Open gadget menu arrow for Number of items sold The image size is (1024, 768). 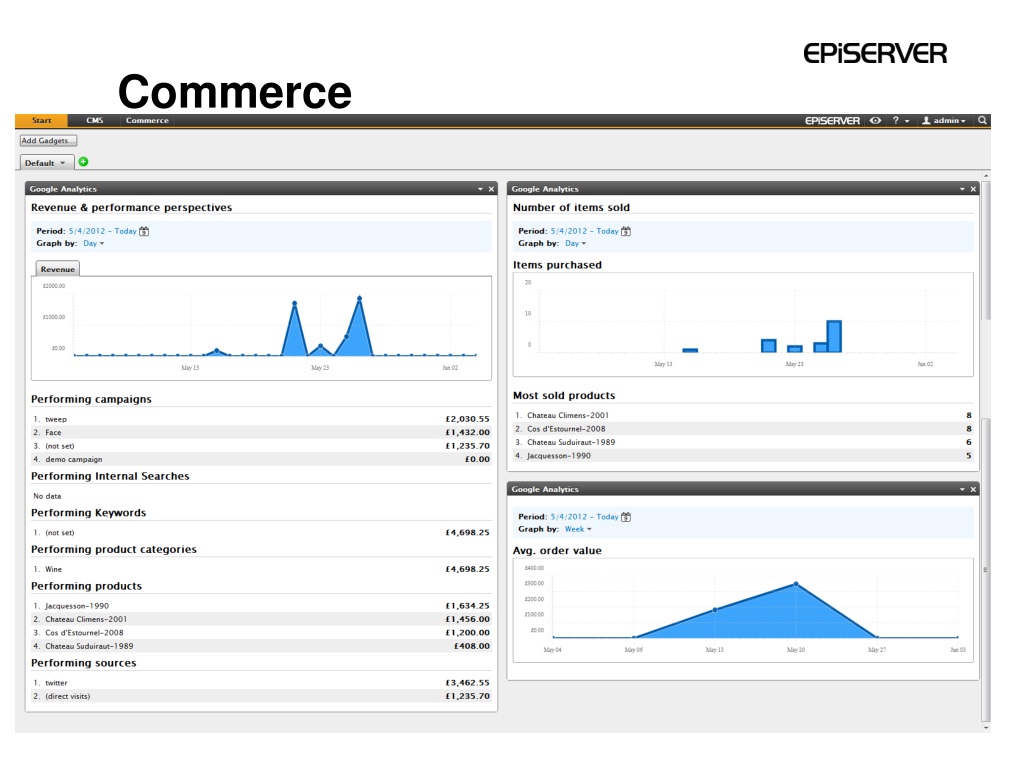point(962,189)
